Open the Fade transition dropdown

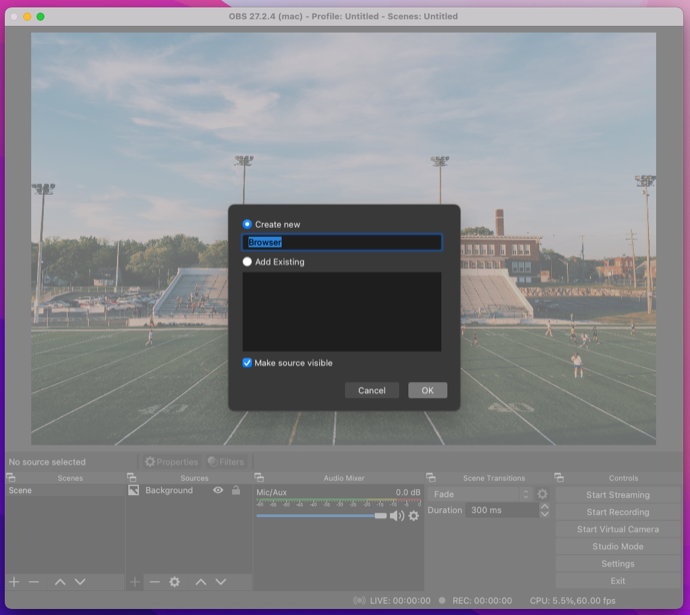pos(480,494)
